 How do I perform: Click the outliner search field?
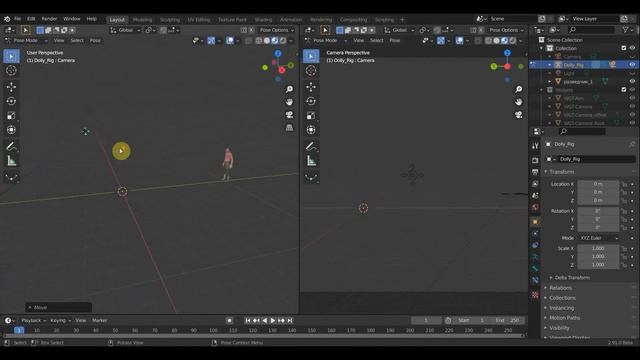[x=591, y=30]
